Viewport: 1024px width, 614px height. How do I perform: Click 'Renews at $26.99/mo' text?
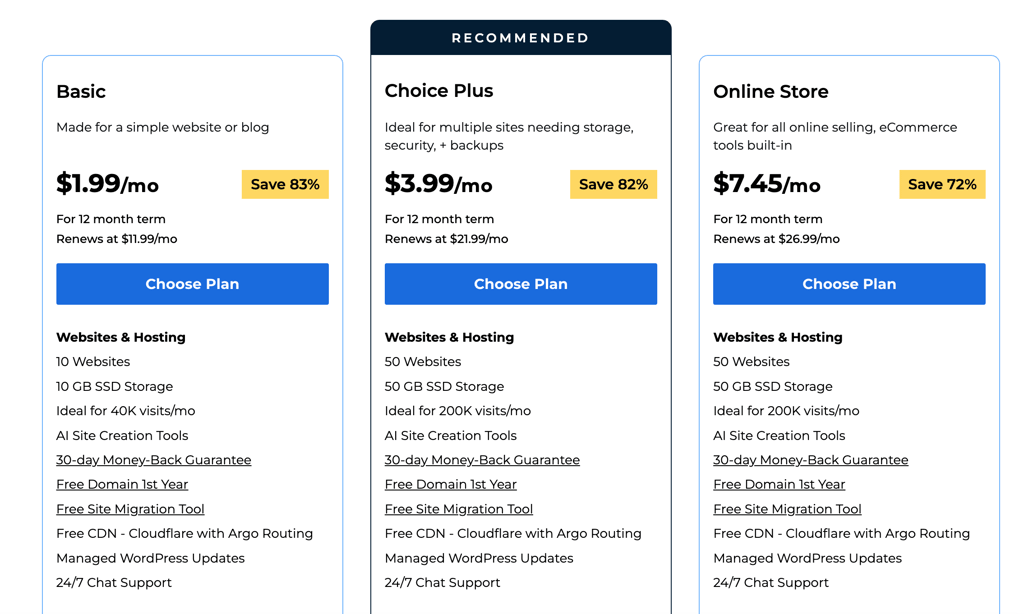point(776,239)
